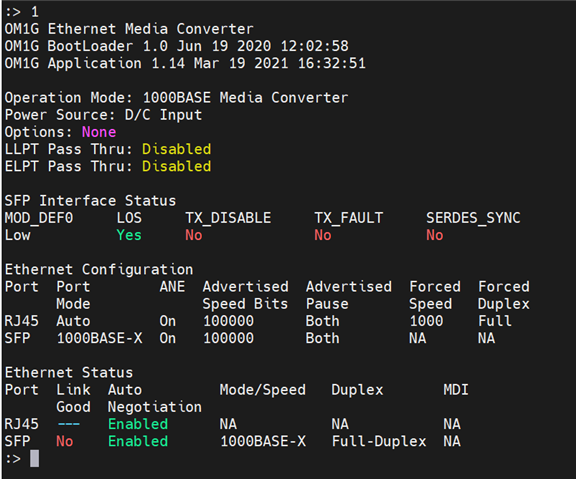Viewport: 576px width, 479px height.
Task: Click the 'Forced Speed' column header
Action: pos(435,295)
